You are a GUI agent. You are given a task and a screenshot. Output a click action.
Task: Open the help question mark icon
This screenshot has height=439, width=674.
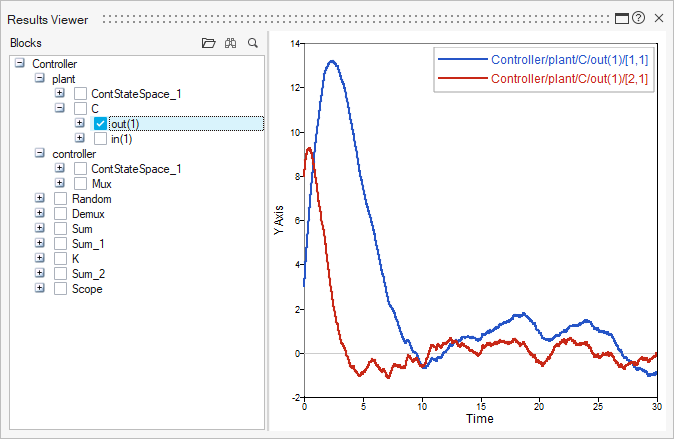click(x=638, y=18)
